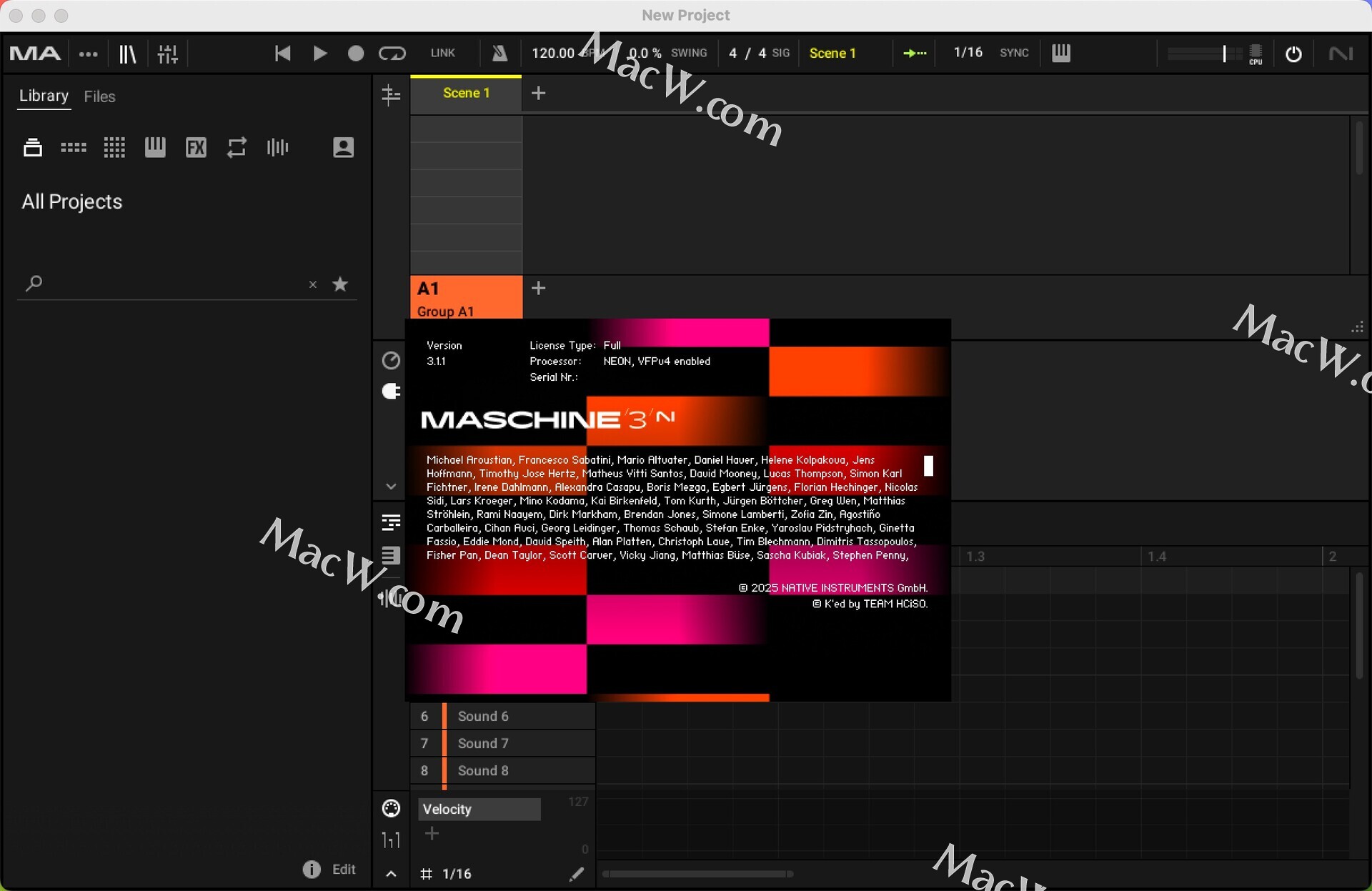Select the FX effects browser icon
Screen dimensions: 1372x891
[196, 147]
